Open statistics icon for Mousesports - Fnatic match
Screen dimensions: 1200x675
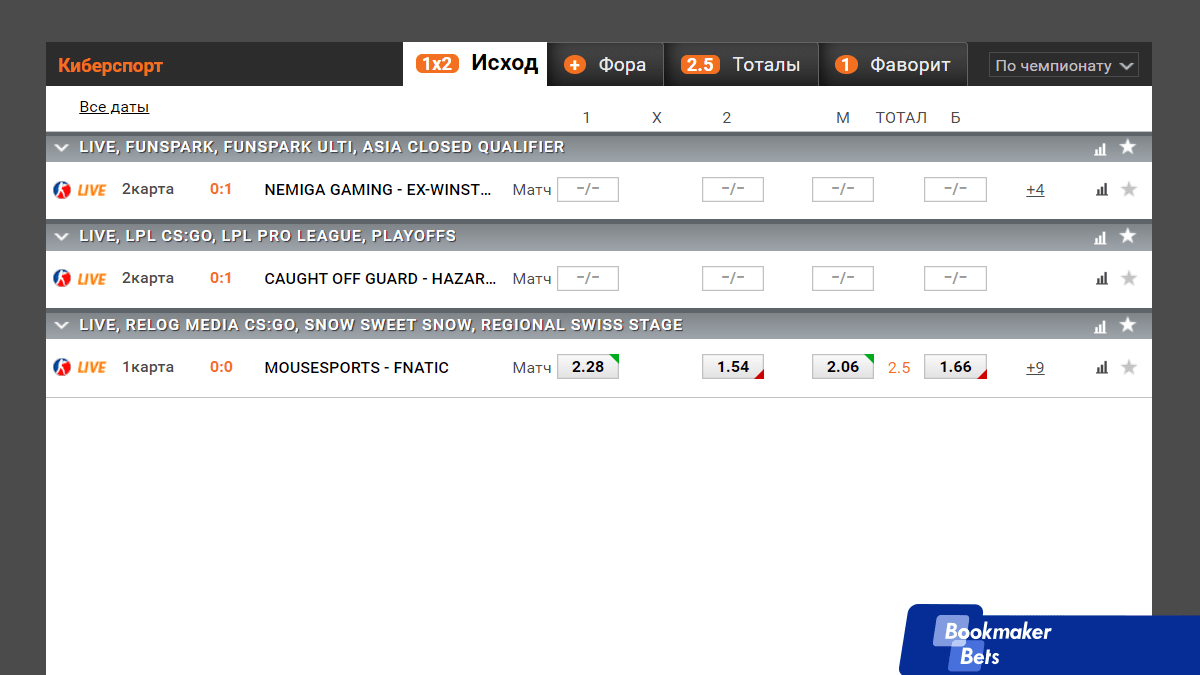(x=1101, y=368)
